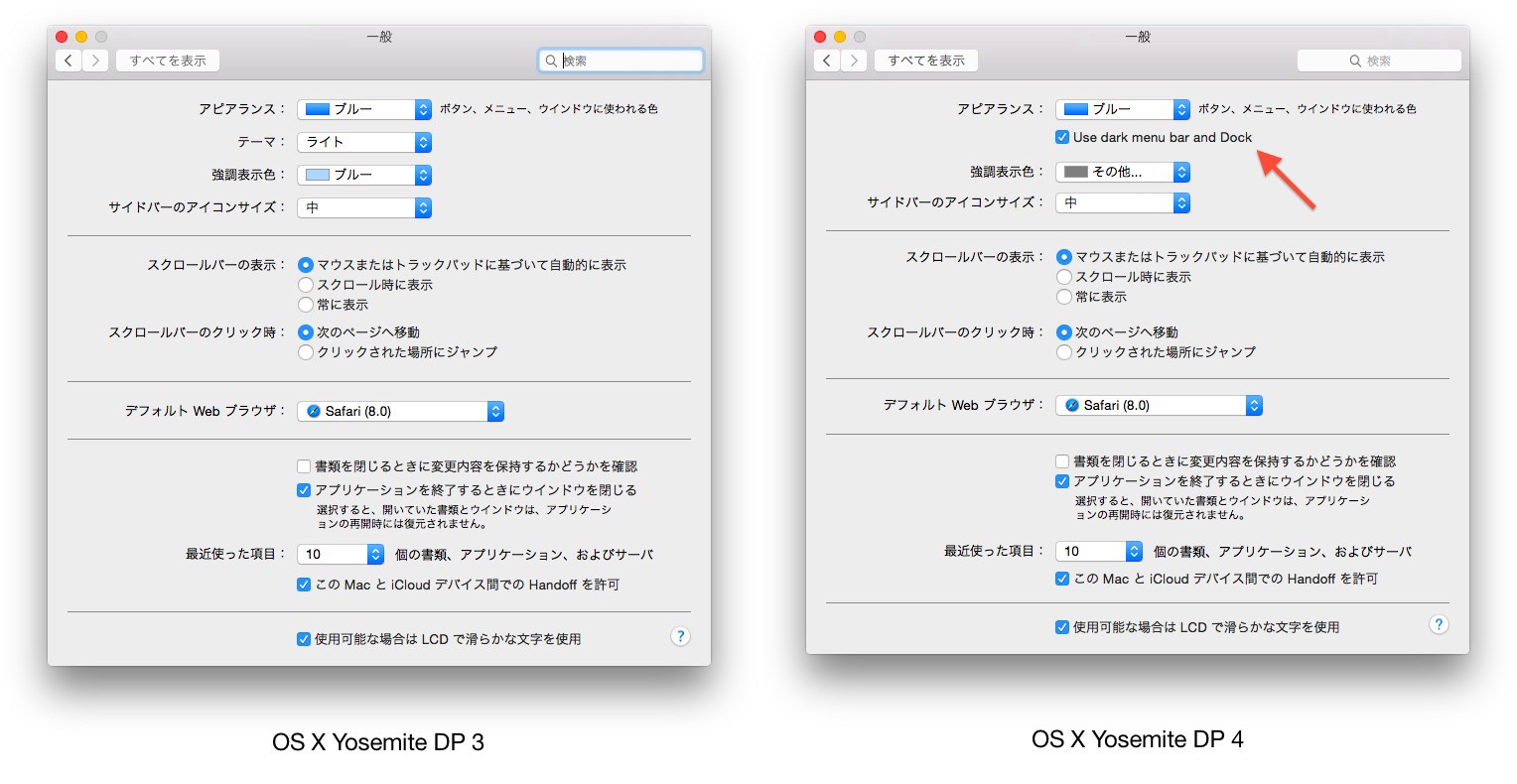Go forward in the DP 4 window toolbar
This screenshot has width=1517, height=784.
pyautogui.click(x=853, y=61)
